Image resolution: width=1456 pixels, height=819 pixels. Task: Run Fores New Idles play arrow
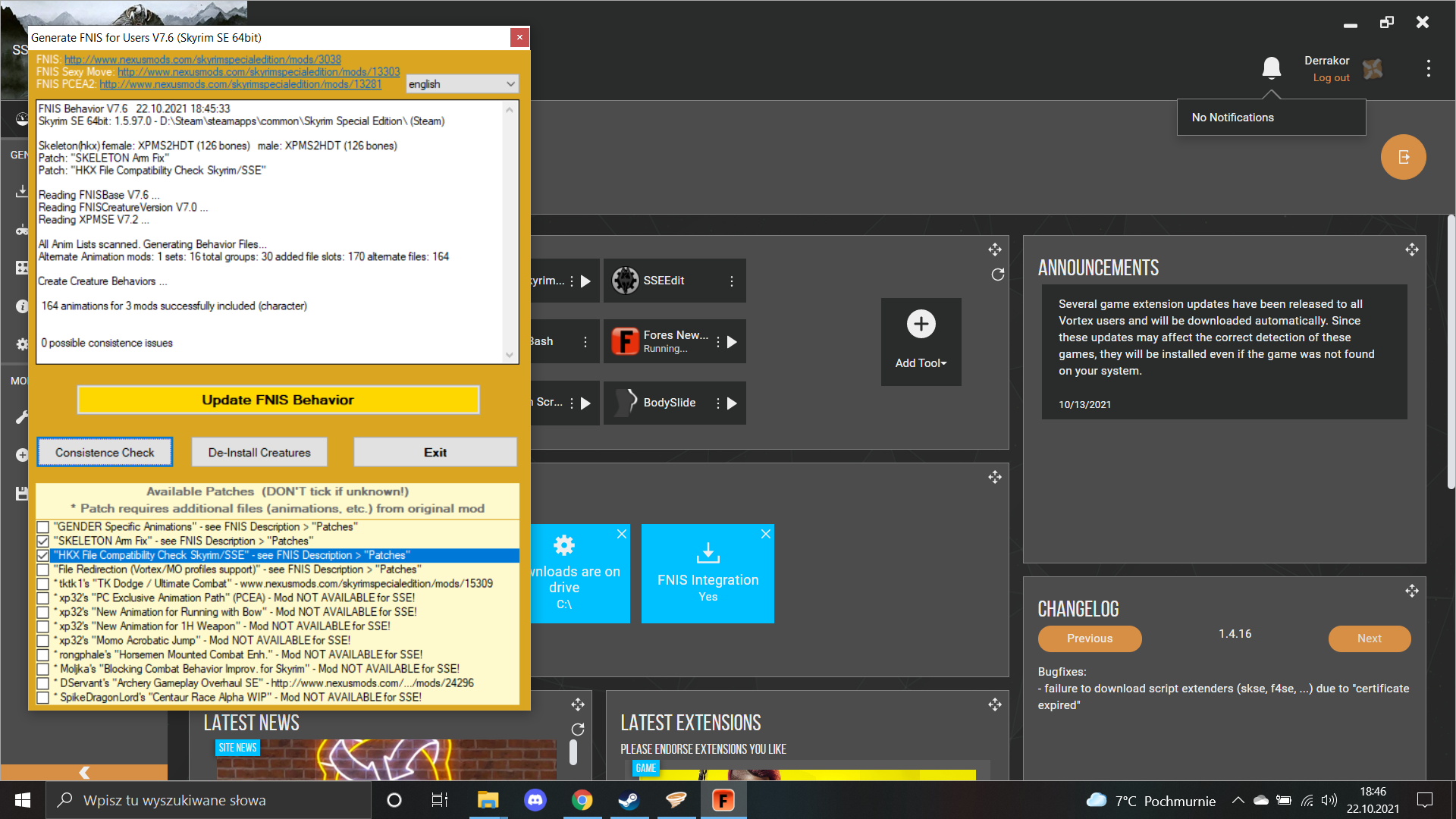[x=732, y=342]
